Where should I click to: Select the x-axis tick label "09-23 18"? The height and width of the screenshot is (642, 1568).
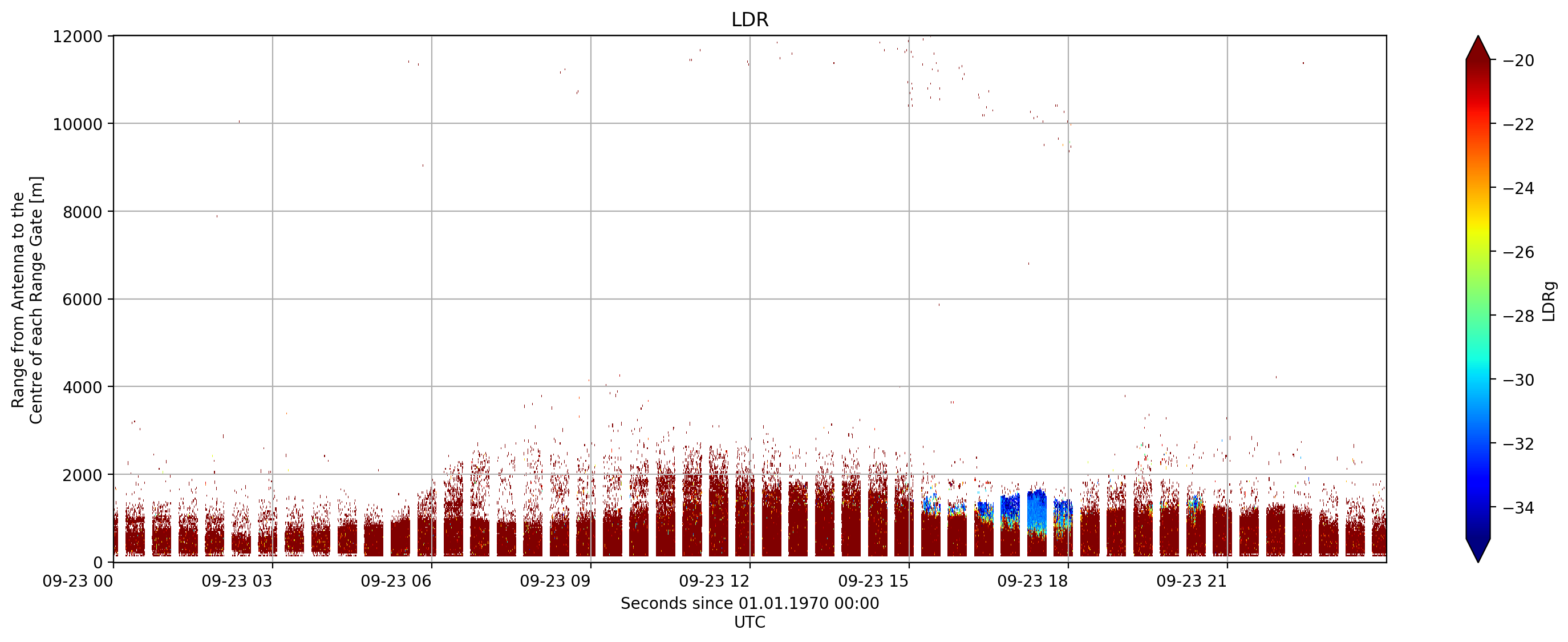pyautogui.click(x=1033, y=581)
